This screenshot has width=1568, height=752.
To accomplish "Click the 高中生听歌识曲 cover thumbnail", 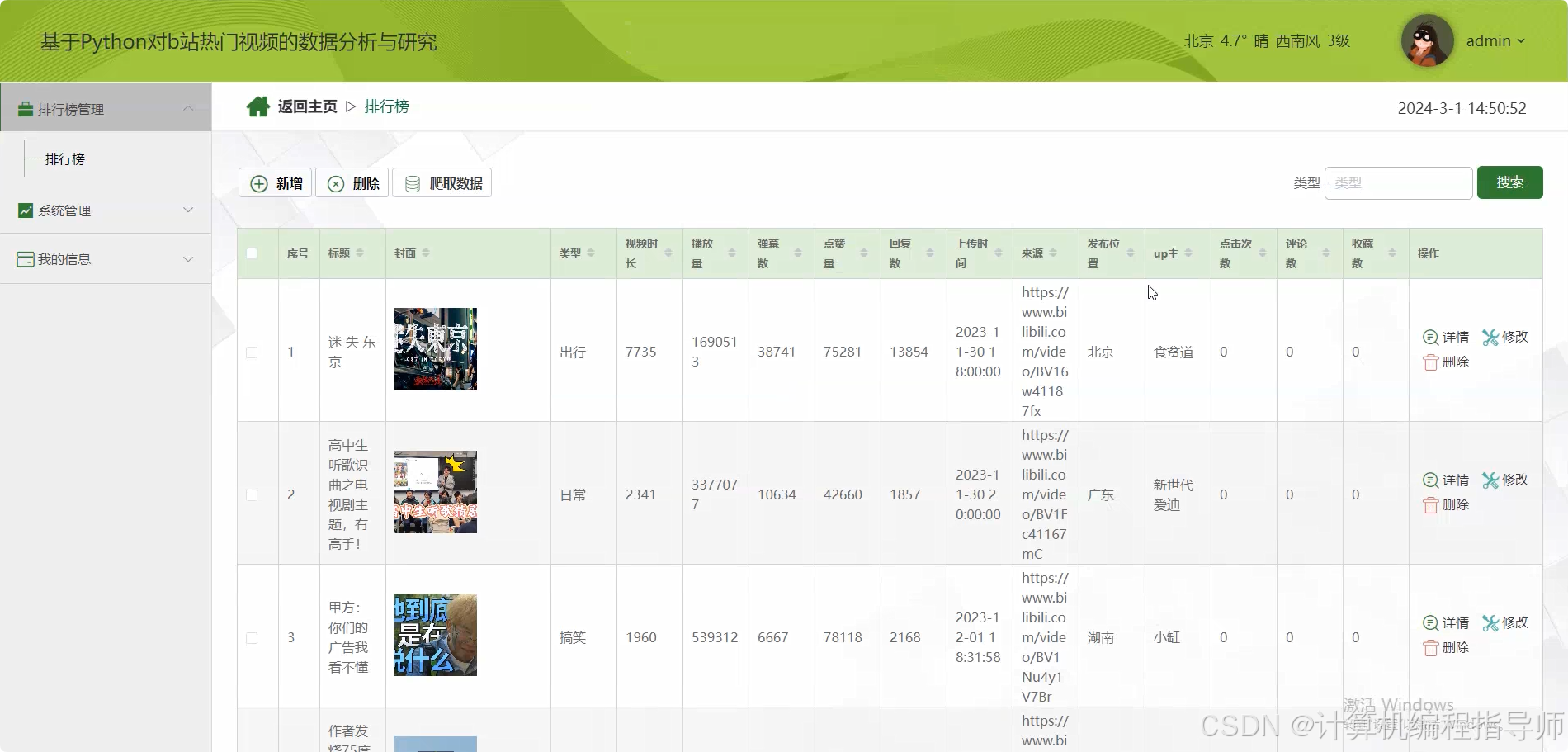I will point(436,492).
